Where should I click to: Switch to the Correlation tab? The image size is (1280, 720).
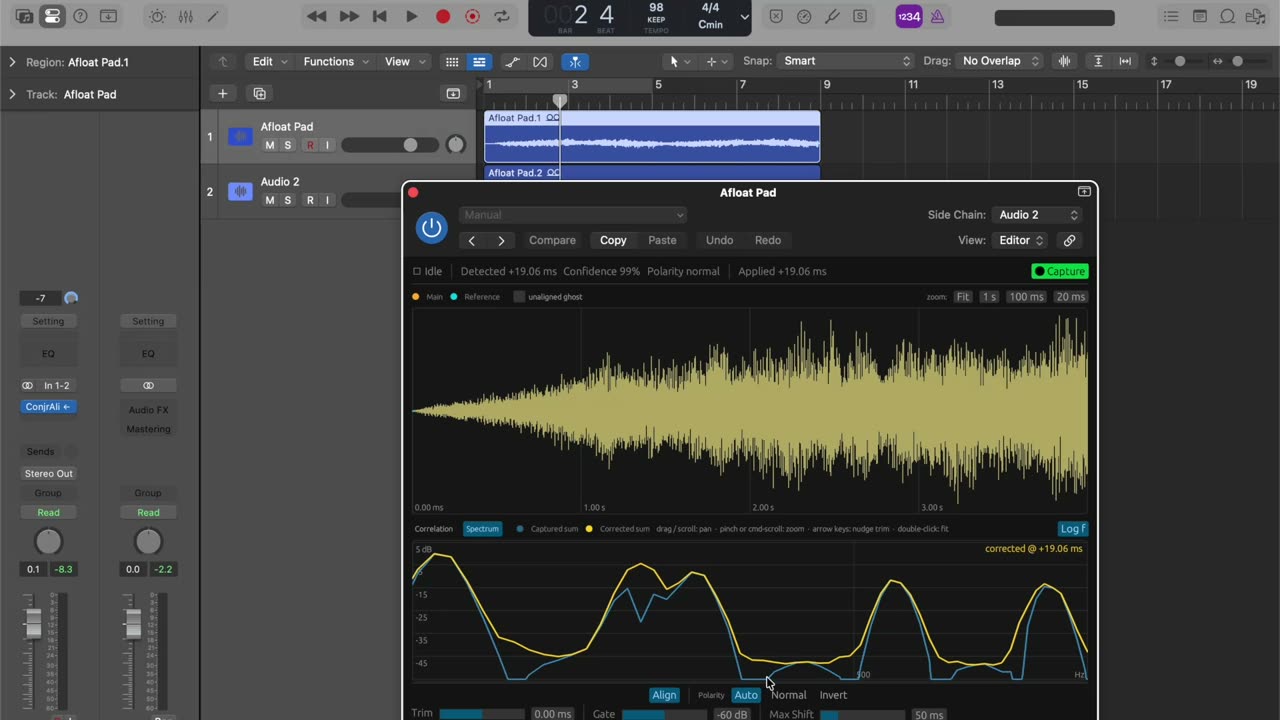click(433, 529)
